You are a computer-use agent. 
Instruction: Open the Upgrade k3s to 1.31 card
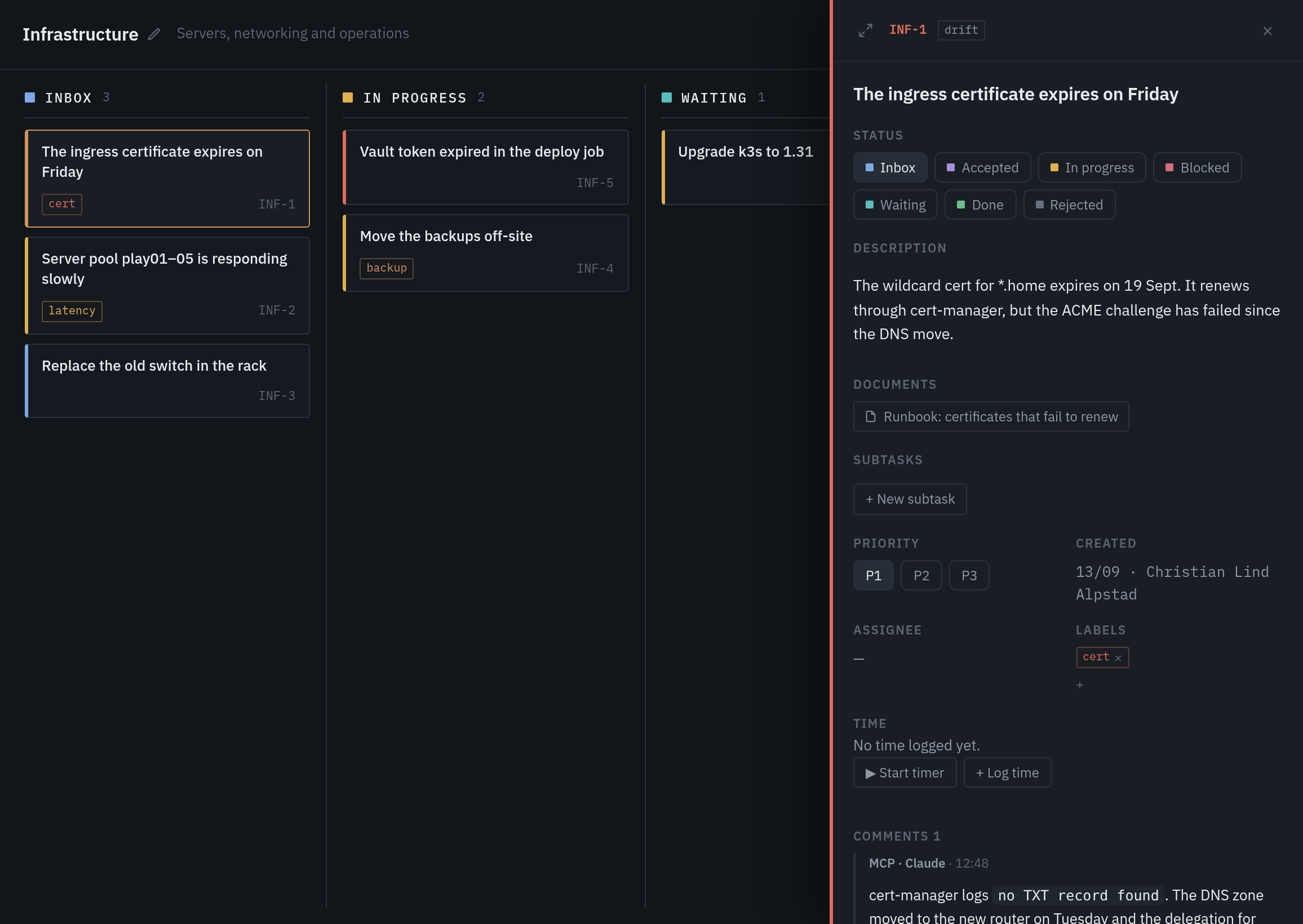pyautogui.click(x=746, y=167)
